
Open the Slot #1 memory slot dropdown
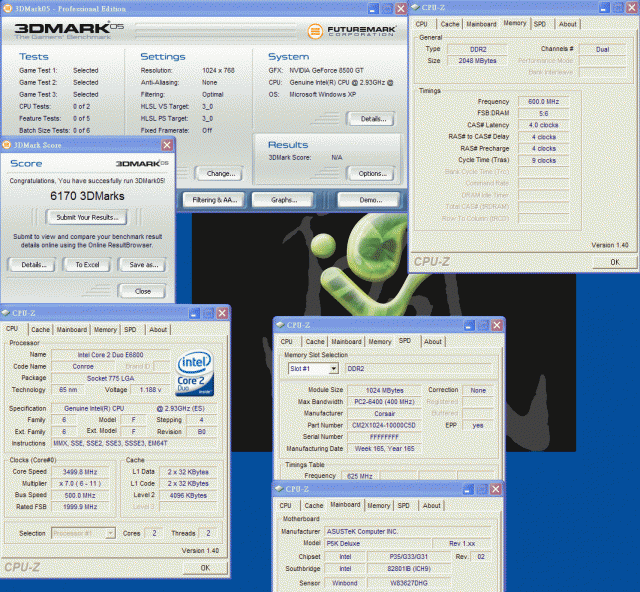click(x=334, y=369)
